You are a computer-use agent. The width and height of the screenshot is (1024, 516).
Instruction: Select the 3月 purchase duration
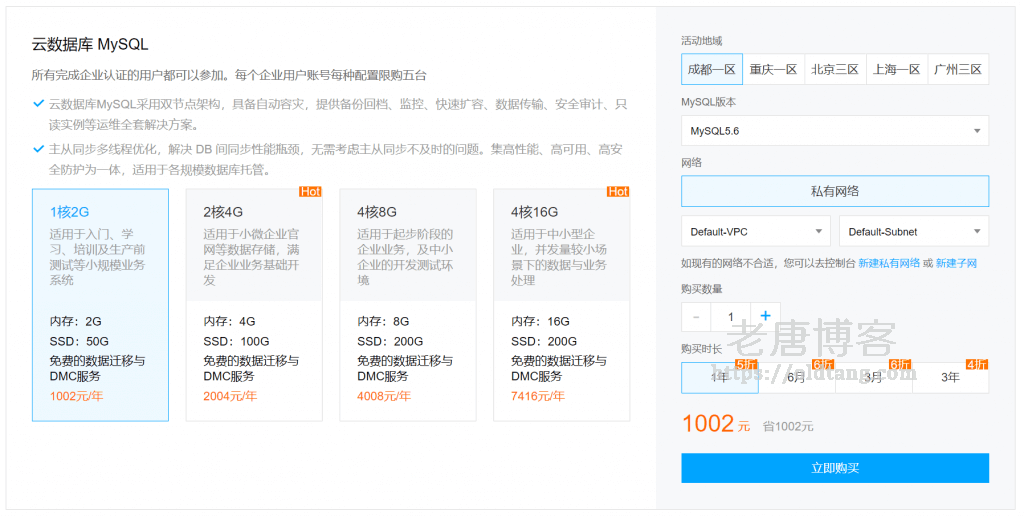(874, 378)
